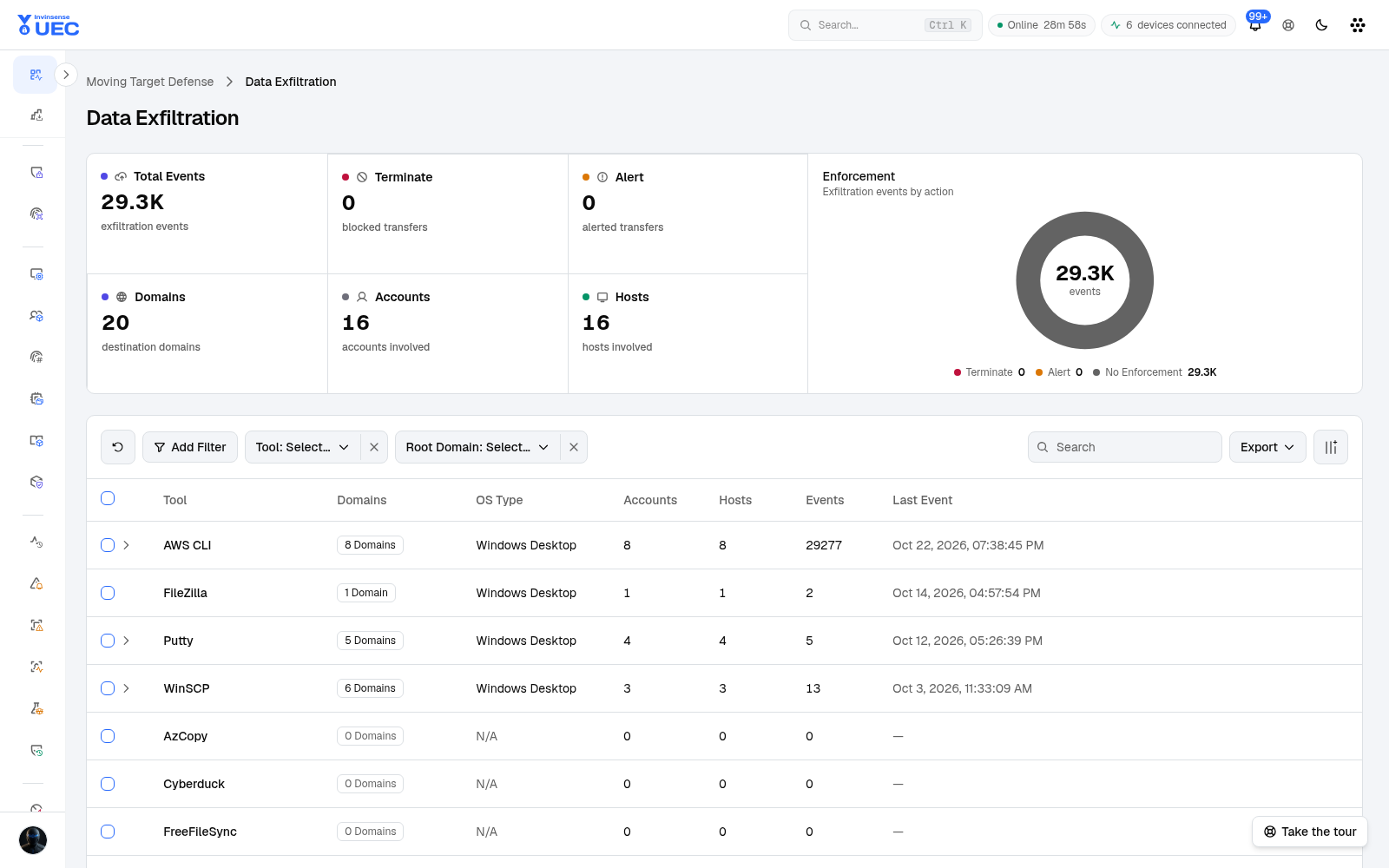1389x868 pixels.
Task: Clear the Root Domain filter with X
Action: pos(574,447)
